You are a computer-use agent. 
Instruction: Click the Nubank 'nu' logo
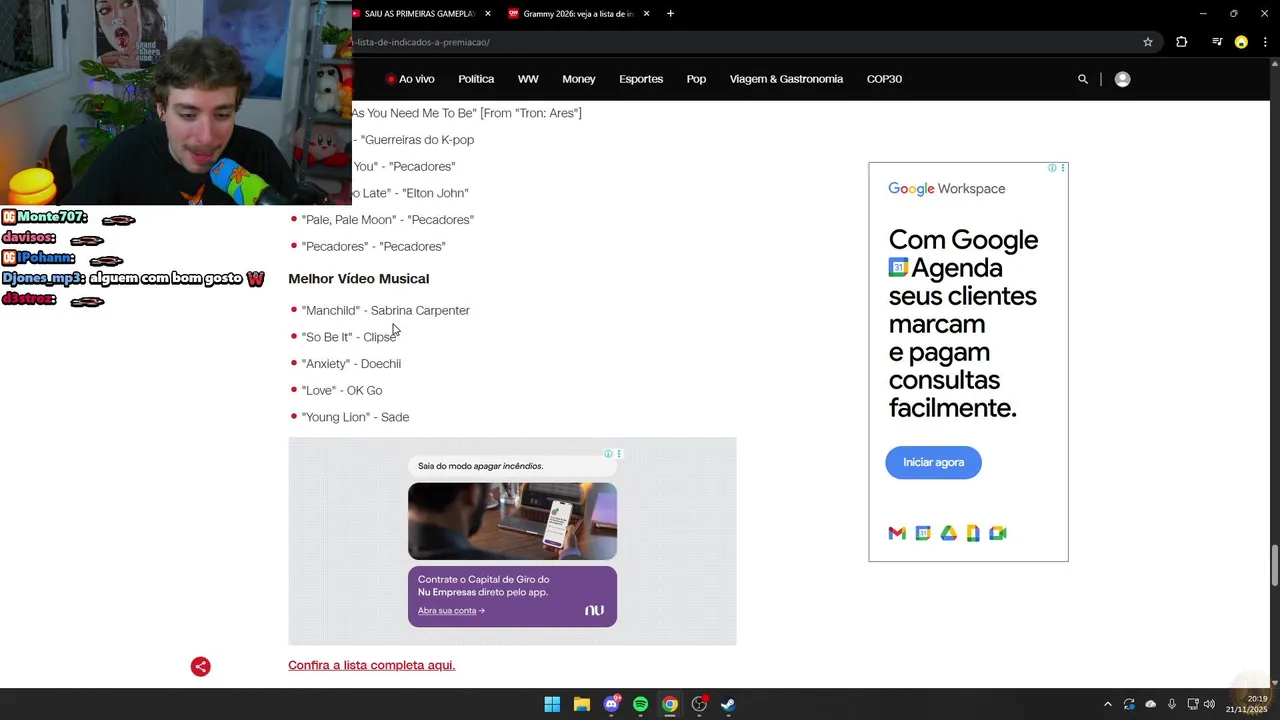coord(594,610)
